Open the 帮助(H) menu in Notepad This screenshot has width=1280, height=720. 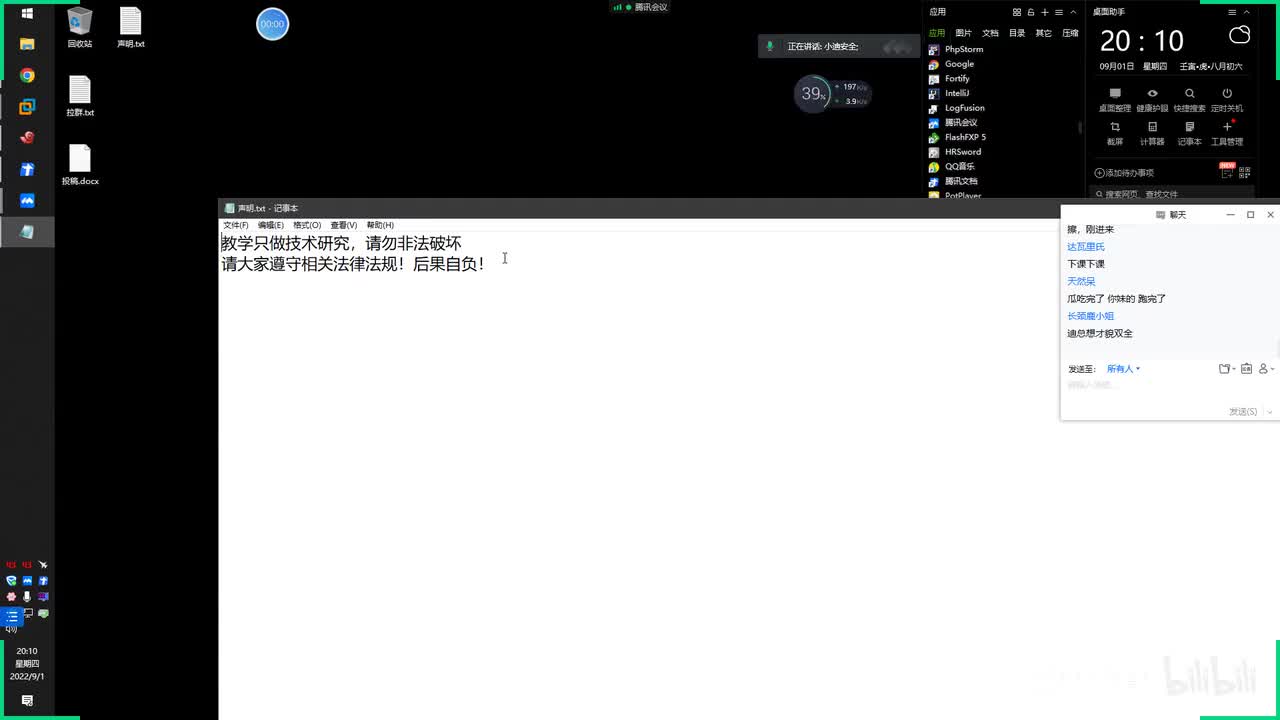click(x=380, y=225)
